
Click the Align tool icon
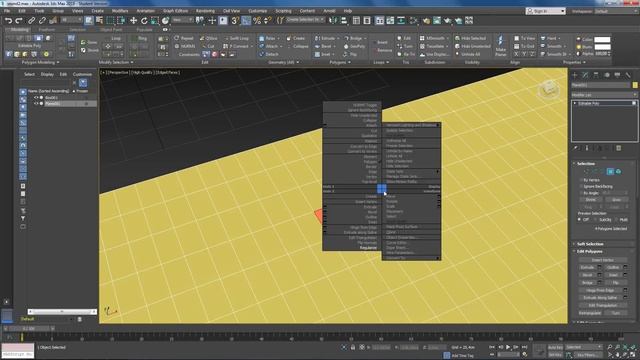[344, 20]
